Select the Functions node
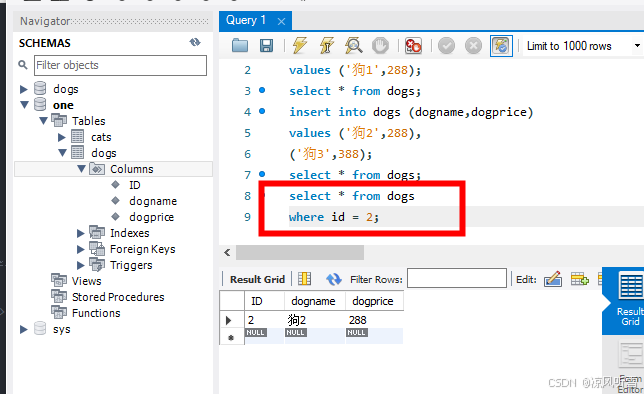The height and width of the screenshot is (394, 644). click(96, 313)
